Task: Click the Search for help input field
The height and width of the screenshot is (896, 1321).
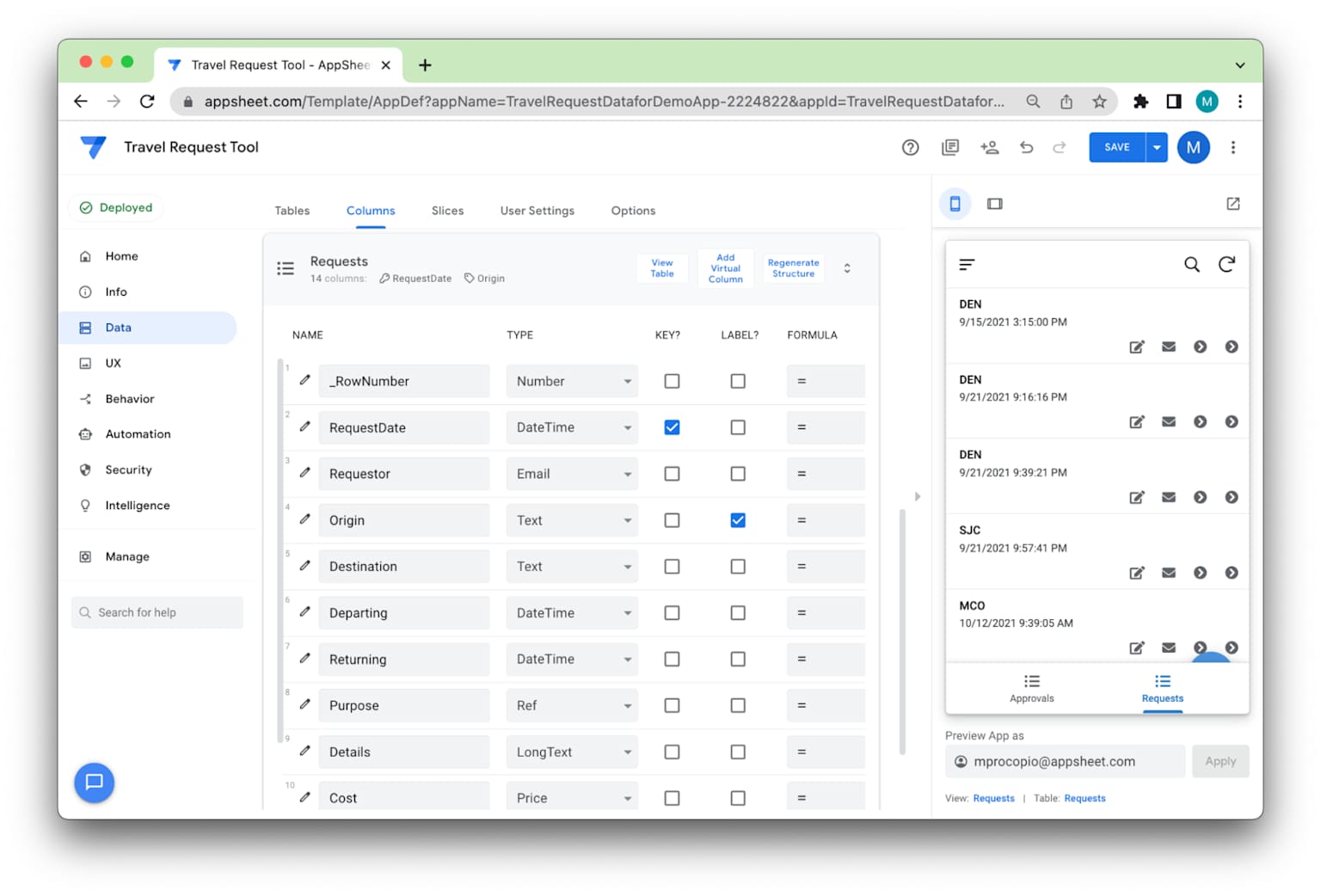Action: point(157,612)
